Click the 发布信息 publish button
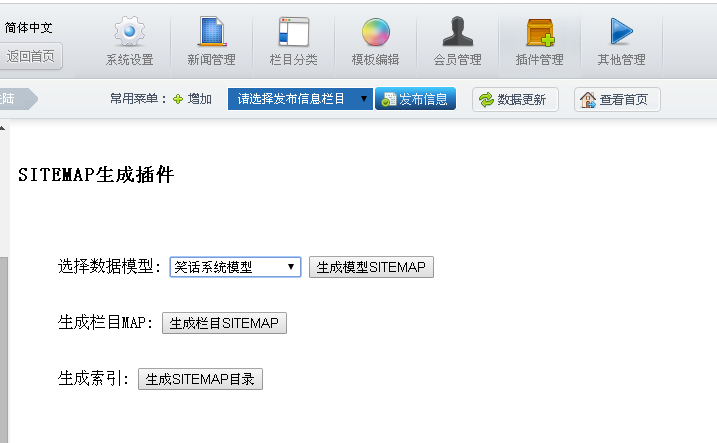 click(x=415, y=99)
